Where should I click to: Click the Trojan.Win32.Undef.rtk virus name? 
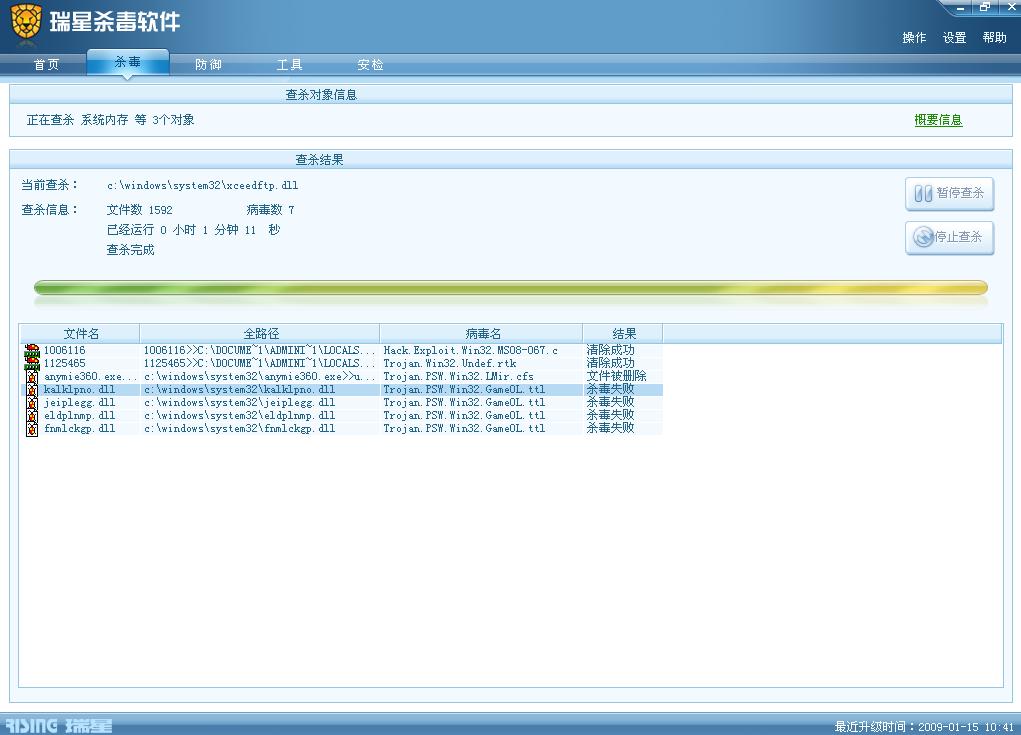click(449, 363)
